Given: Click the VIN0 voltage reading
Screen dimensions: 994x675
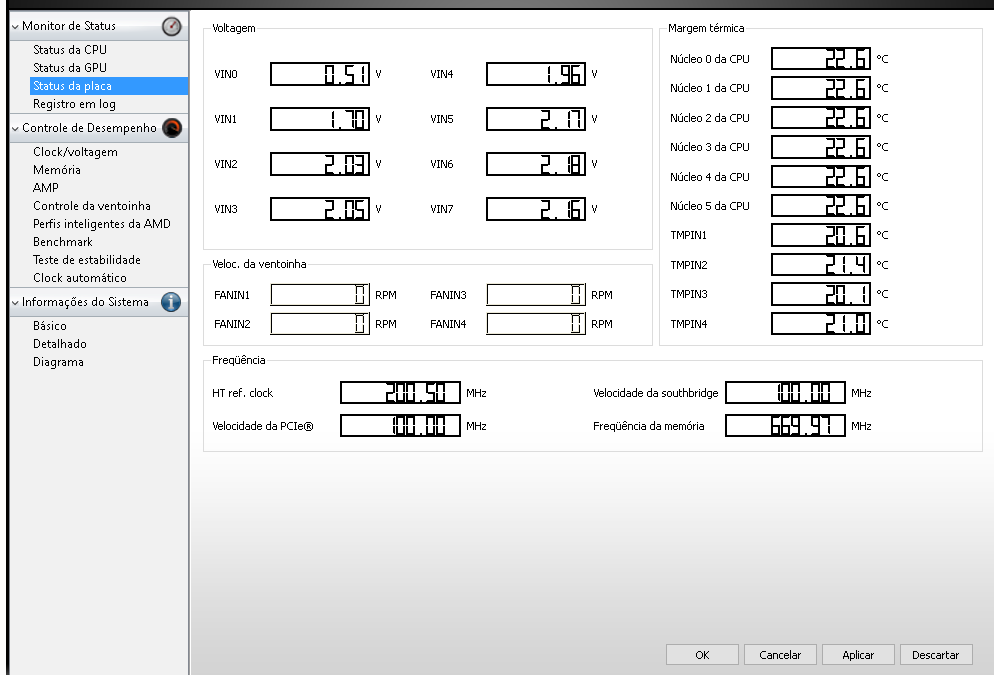Looking at the screenshot, I should click(x=320, y=74).
